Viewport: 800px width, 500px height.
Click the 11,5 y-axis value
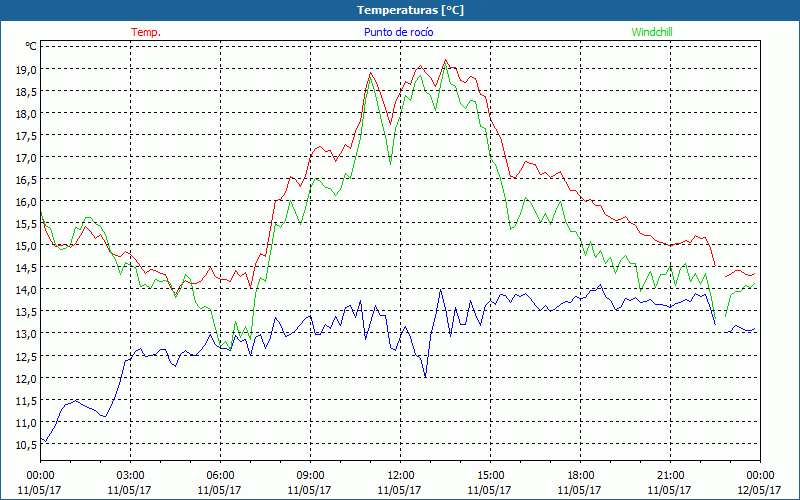tap(26, 401)
